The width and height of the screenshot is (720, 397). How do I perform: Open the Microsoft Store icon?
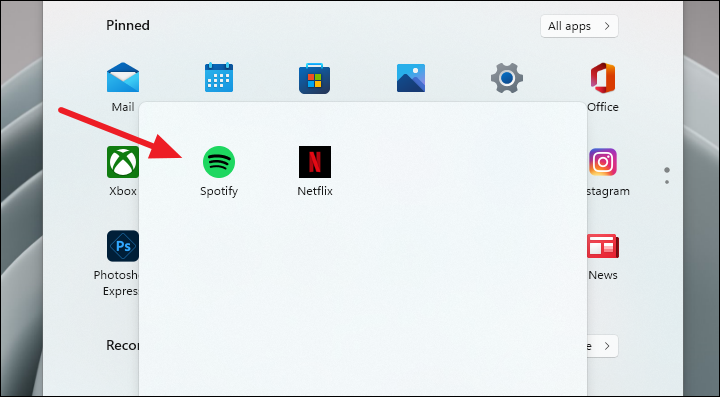point(315,78)
